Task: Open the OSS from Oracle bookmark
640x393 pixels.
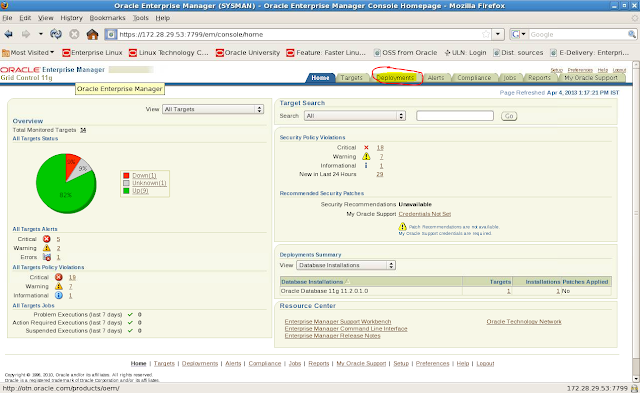Action: tap(405, 53)
